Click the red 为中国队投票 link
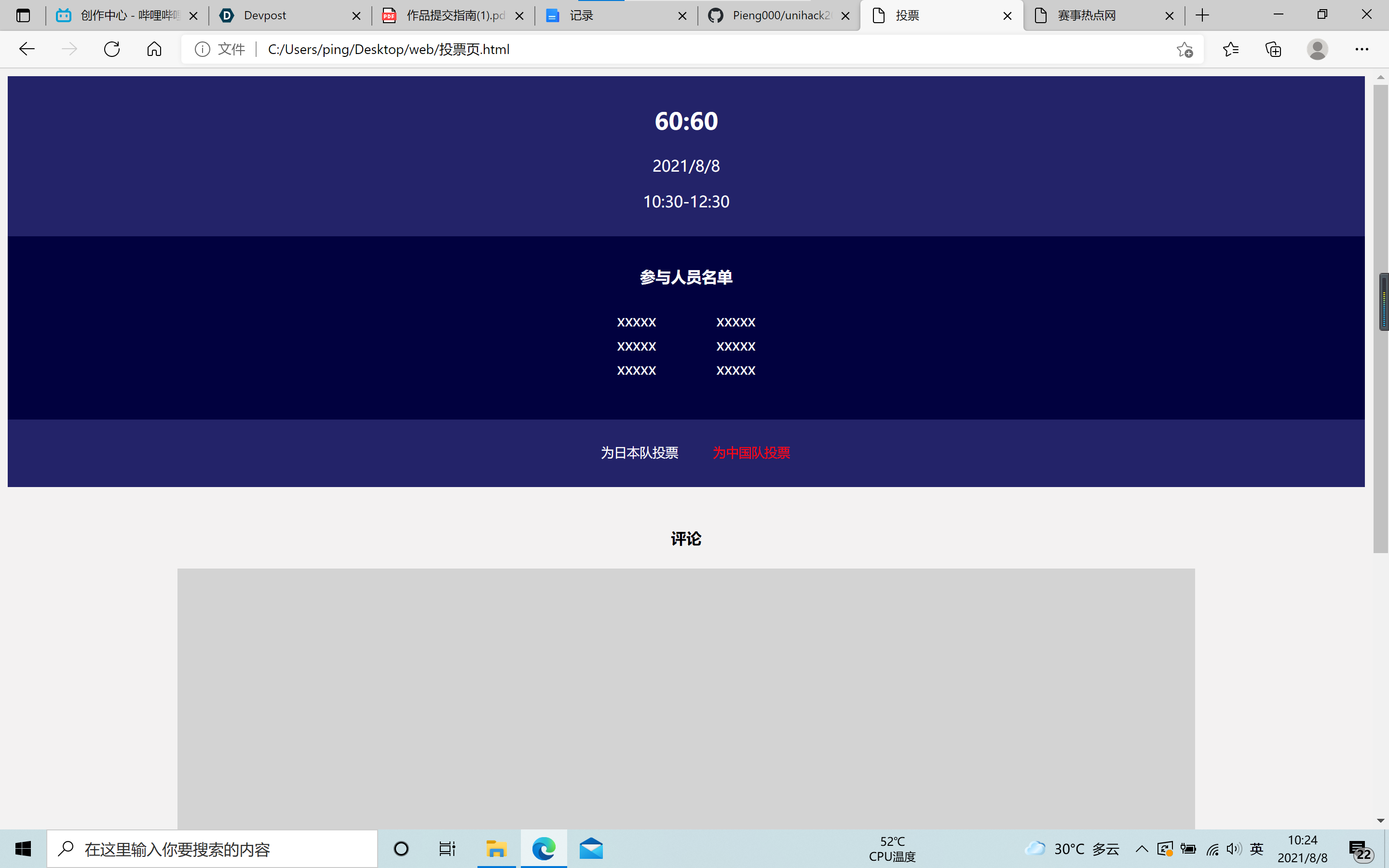 click(751, 453)
